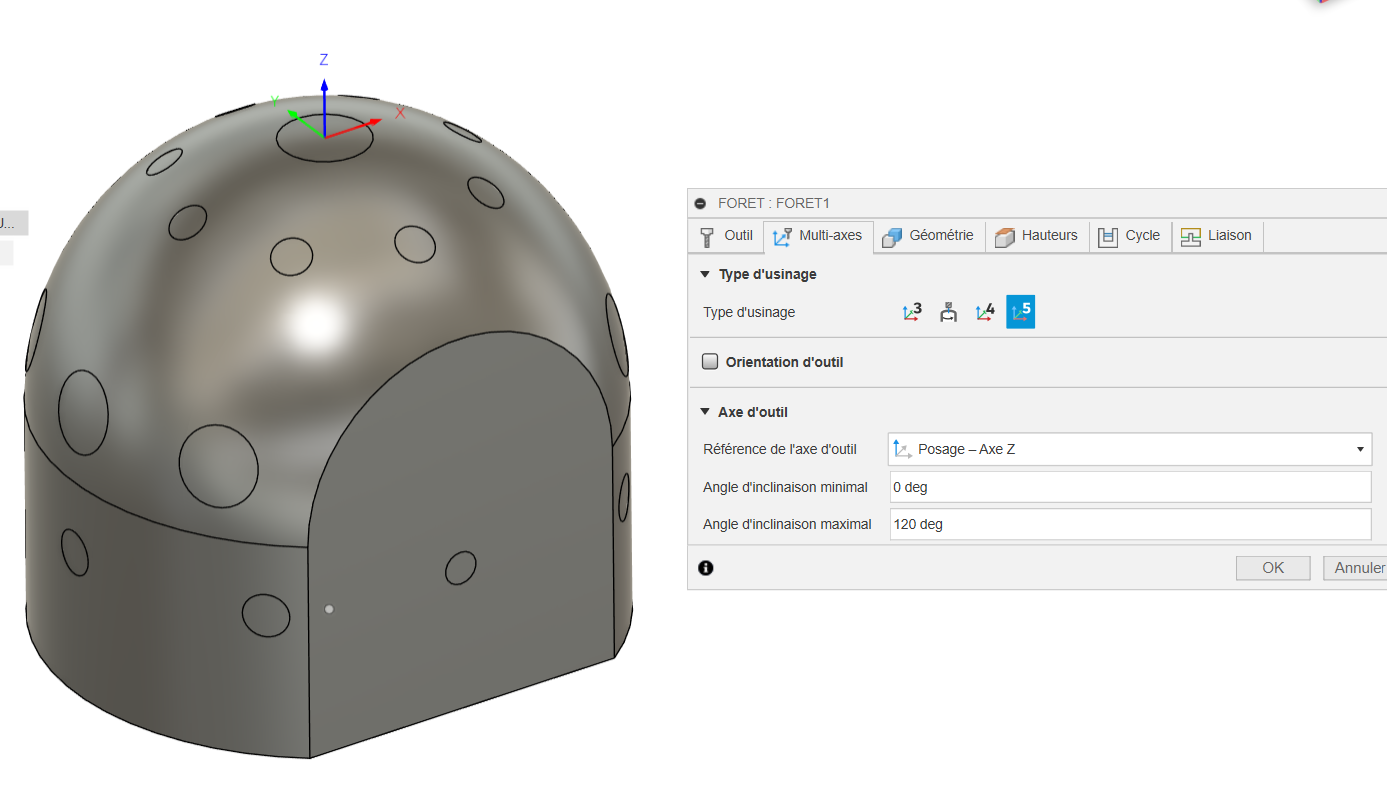Go to the Hauteurs tab
This screenshot has width=1387, height=796.
[1037, 236]
